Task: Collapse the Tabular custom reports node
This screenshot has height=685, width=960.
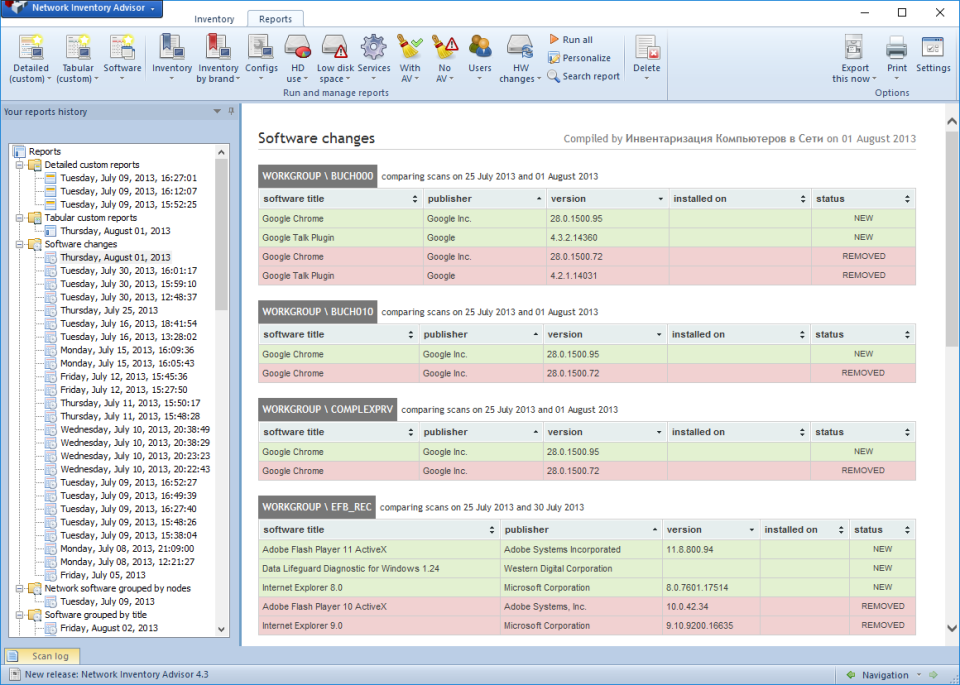Action: click(19, 218)
